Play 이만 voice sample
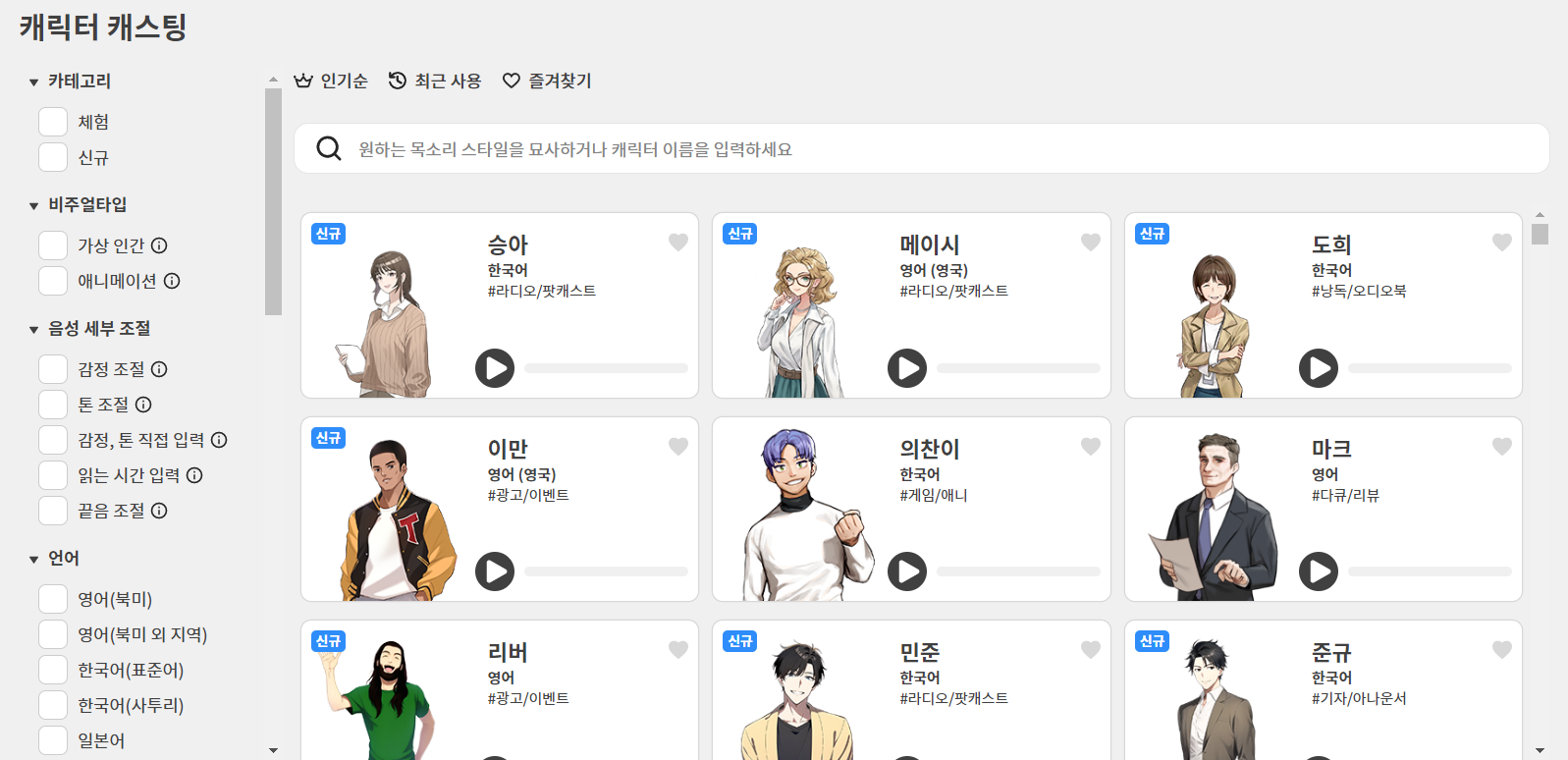The height and width of the screenshot is (760, 1568). tap(495, 571)
